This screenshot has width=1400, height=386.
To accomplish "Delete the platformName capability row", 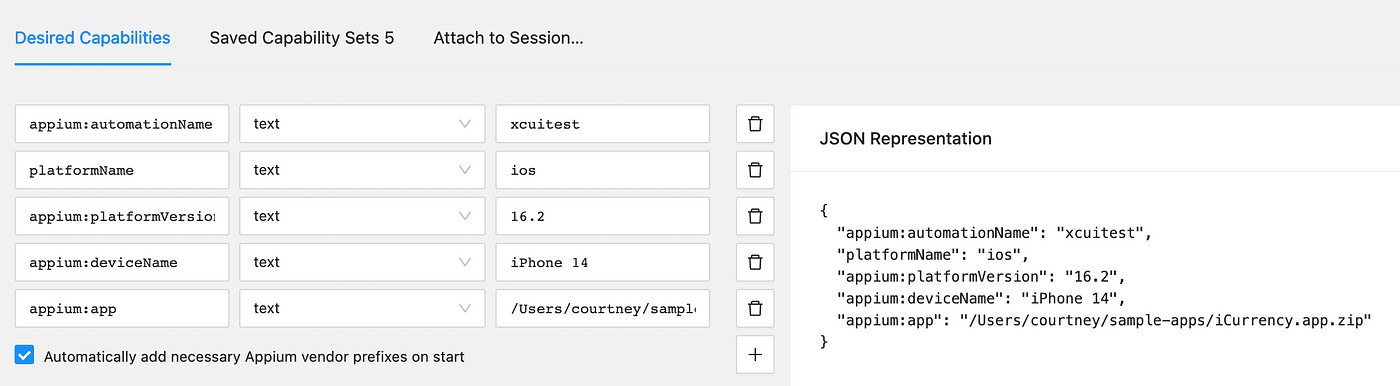I will (755, 170).
